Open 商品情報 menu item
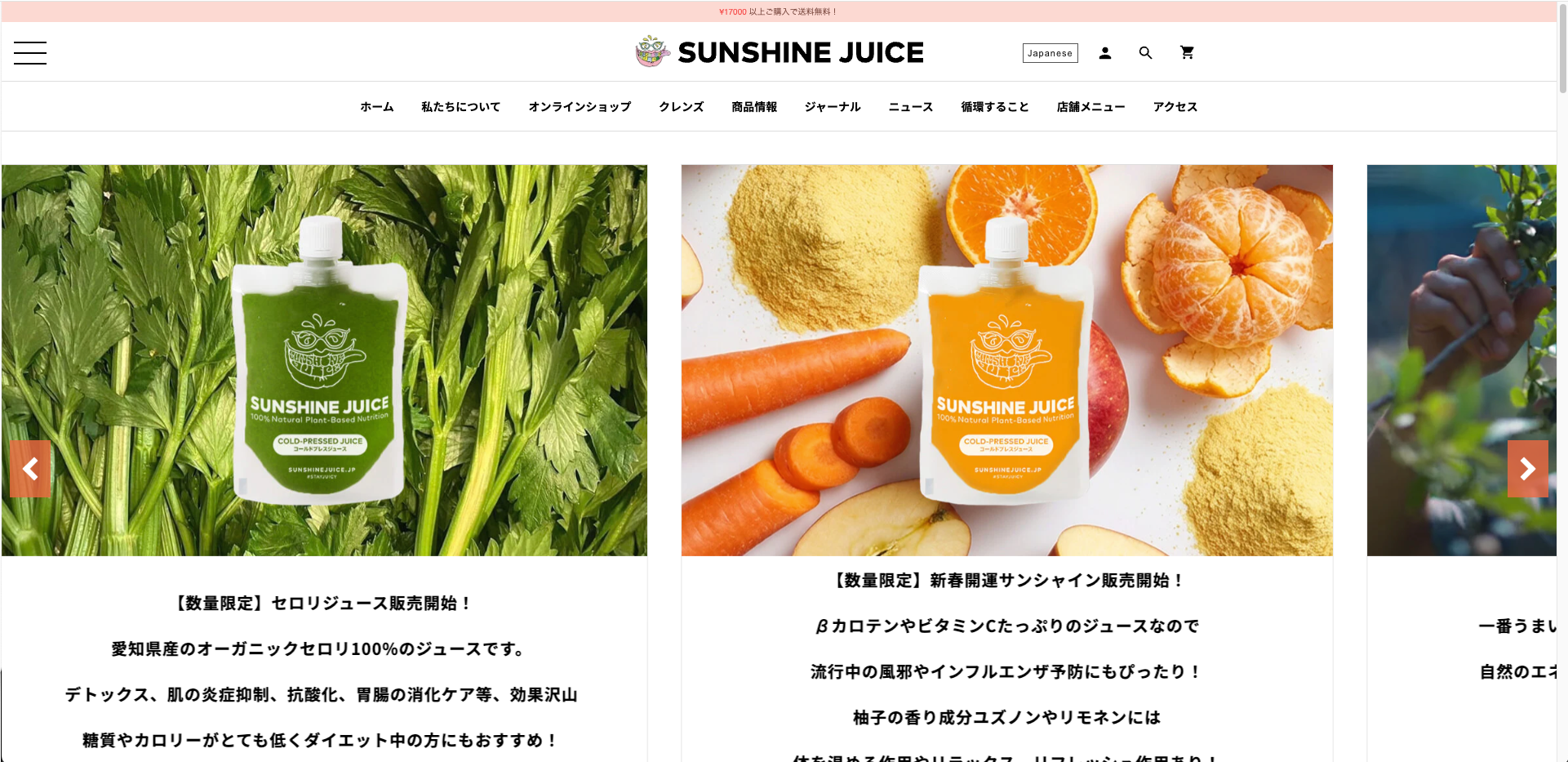The height and width of the screenshot is (762, 1568). [754, 107]
